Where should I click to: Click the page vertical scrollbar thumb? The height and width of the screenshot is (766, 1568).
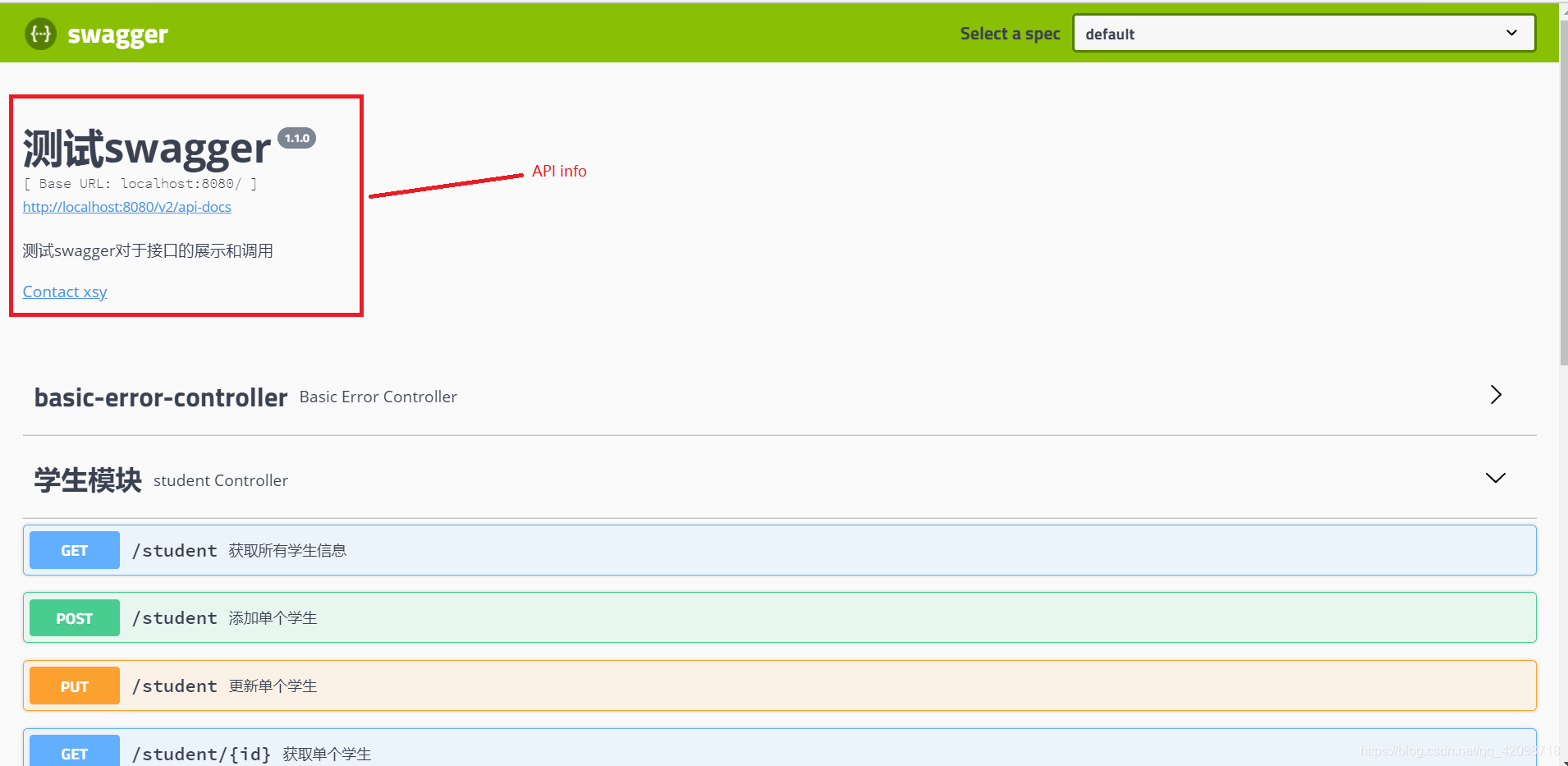[x=1564, y=193]
